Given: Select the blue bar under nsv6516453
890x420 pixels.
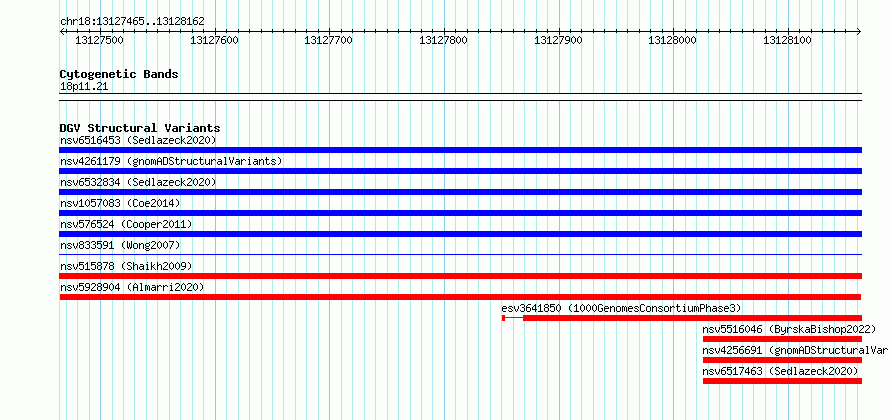Looking at the screenshot, I should coord(460,150).
